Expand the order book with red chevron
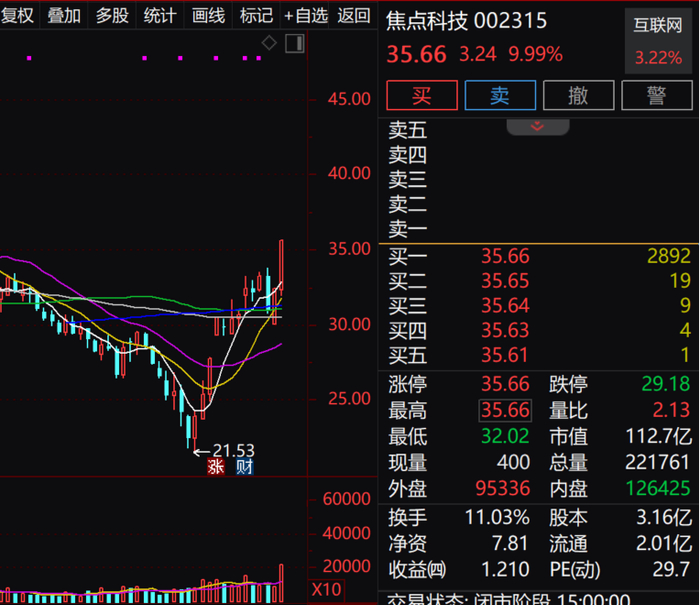The height and width of the screenshot is (605, 700). tap(538, 126)
